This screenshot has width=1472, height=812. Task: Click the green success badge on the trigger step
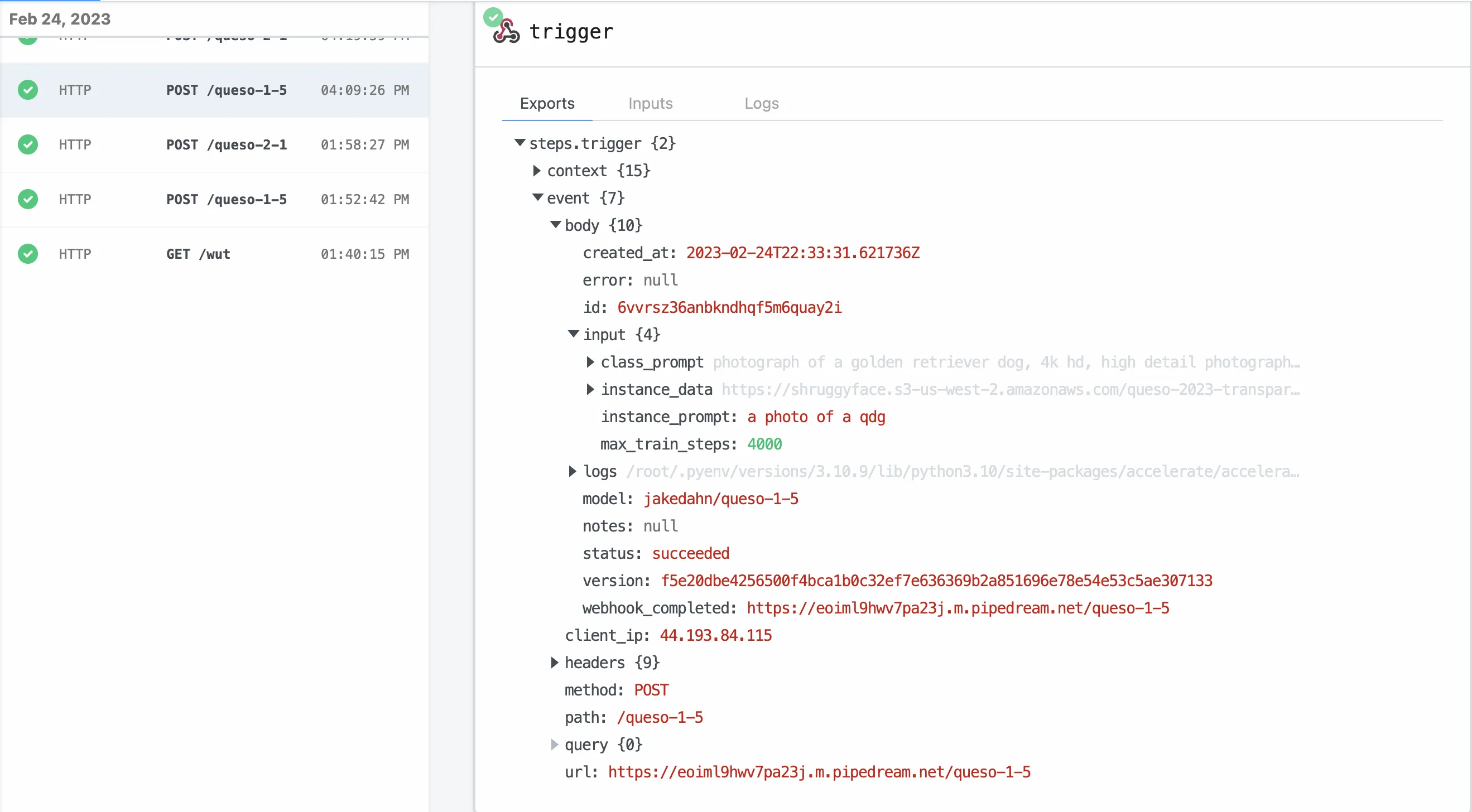(493, 17)
